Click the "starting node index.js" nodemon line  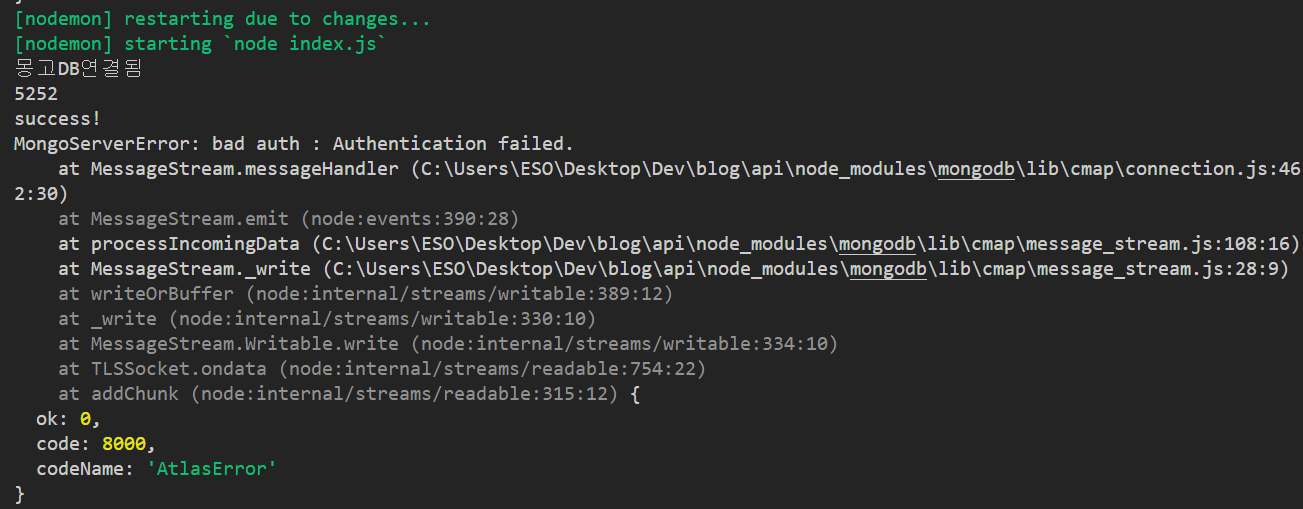click(200, 44)
